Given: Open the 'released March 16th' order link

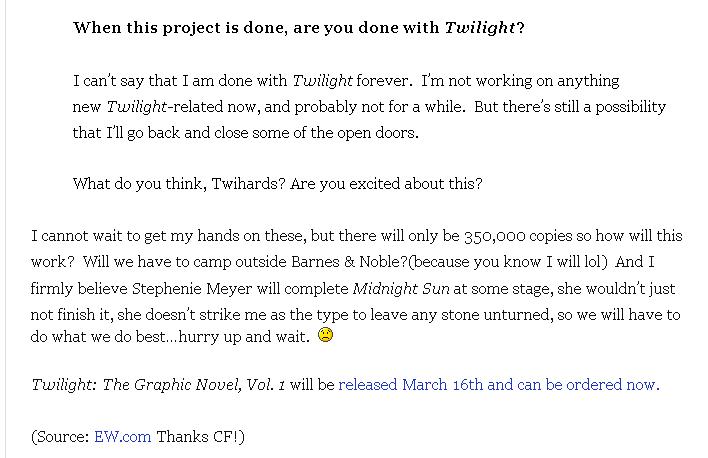Looking at the screenshot, I should coord(498,384).
